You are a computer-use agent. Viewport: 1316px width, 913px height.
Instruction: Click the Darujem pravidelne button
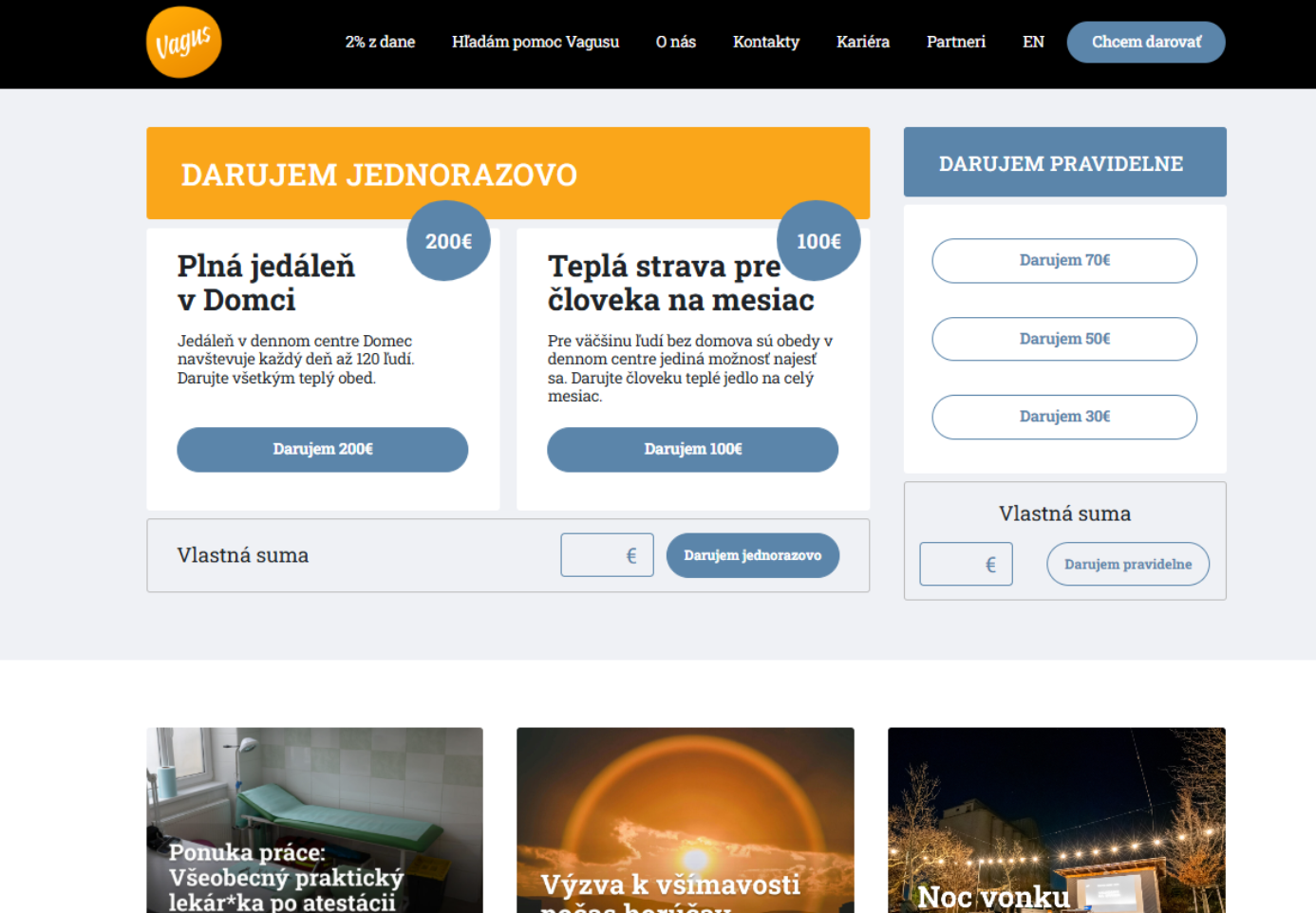(x=1128, y=564)
